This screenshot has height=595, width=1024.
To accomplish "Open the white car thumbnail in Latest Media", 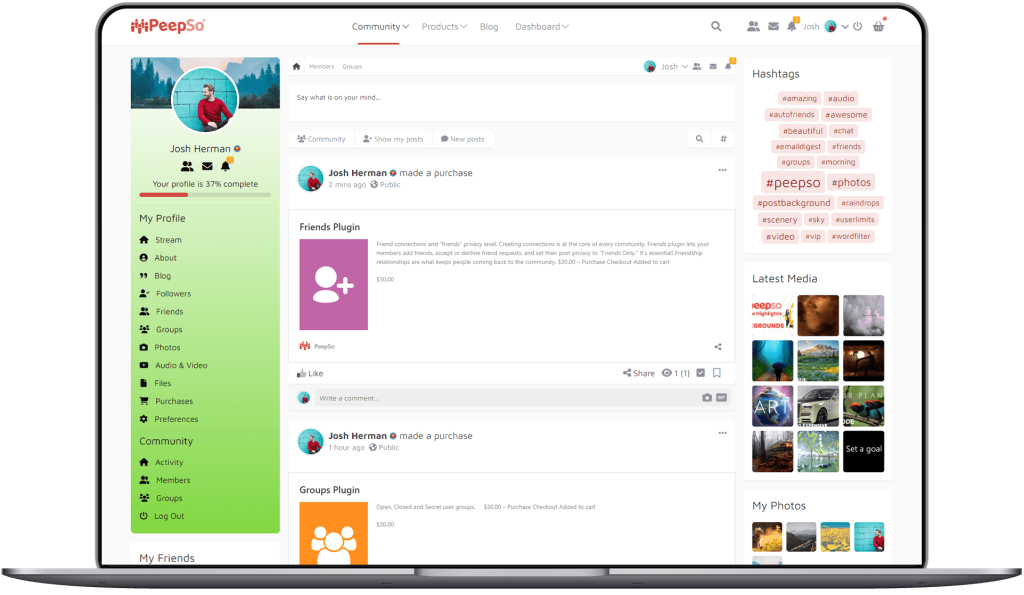I will [818, 406].
